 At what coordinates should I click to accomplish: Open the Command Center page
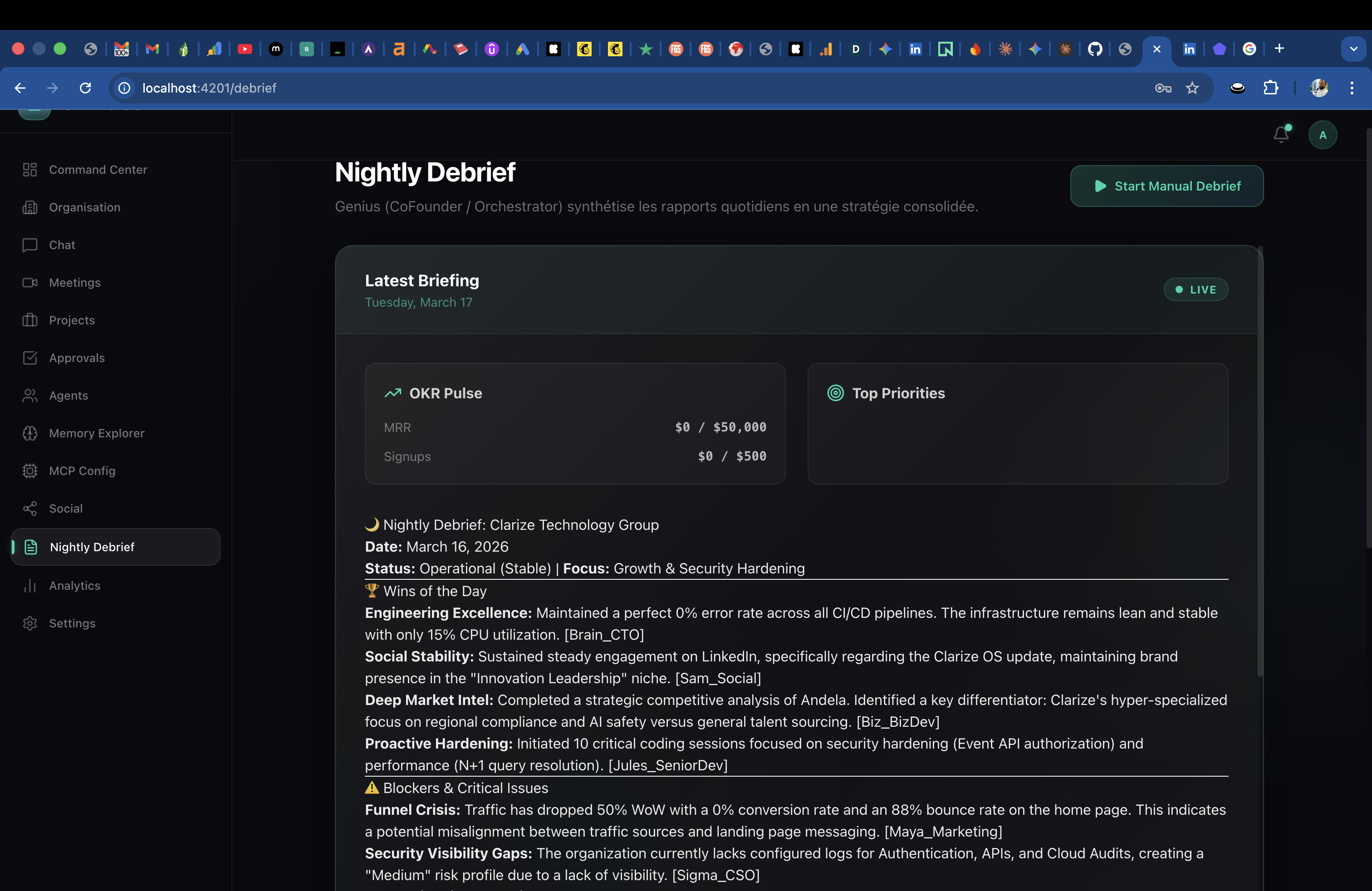tap(98, 169)
